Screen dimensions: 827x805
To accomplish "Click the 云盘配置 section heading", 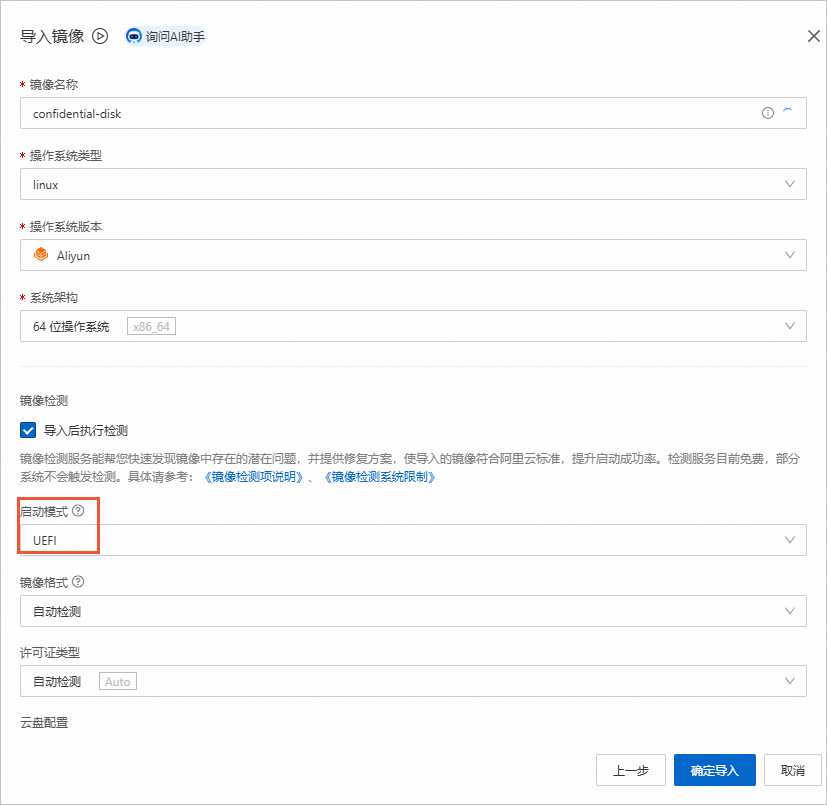I will coord(44,723).
